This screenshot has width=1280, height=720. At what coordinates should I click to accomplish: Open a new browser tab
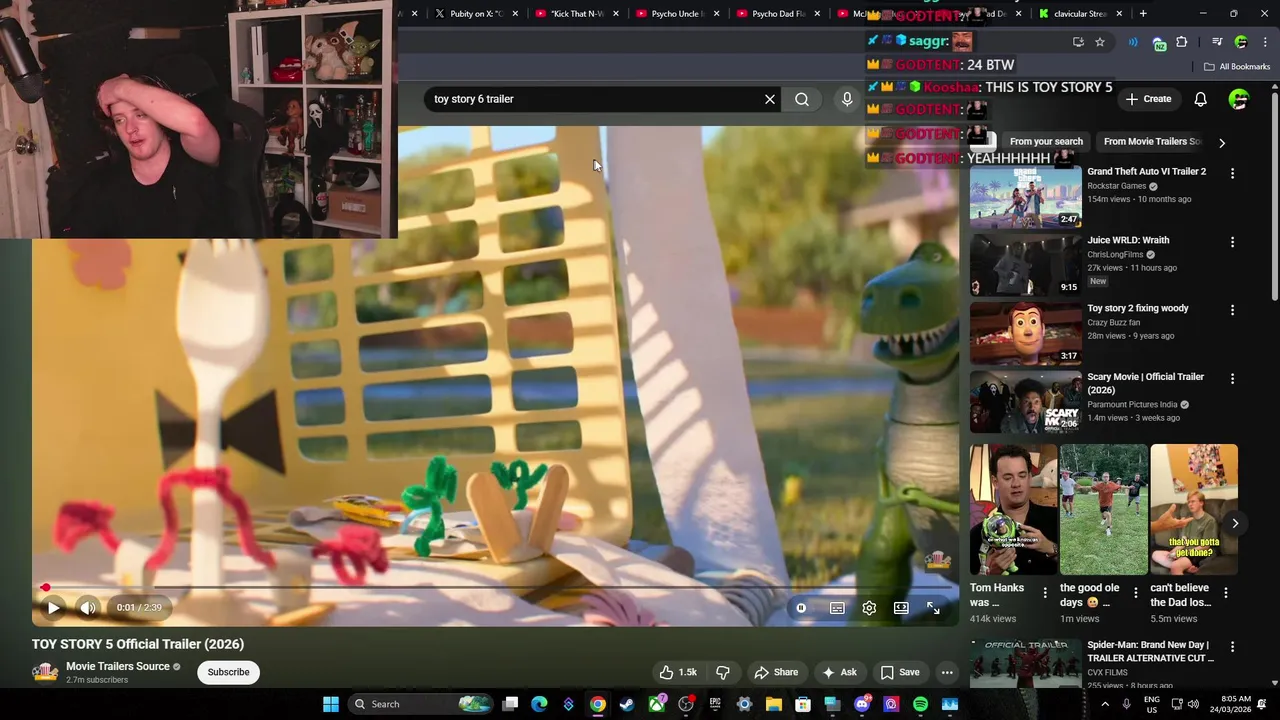[1143, 14]
